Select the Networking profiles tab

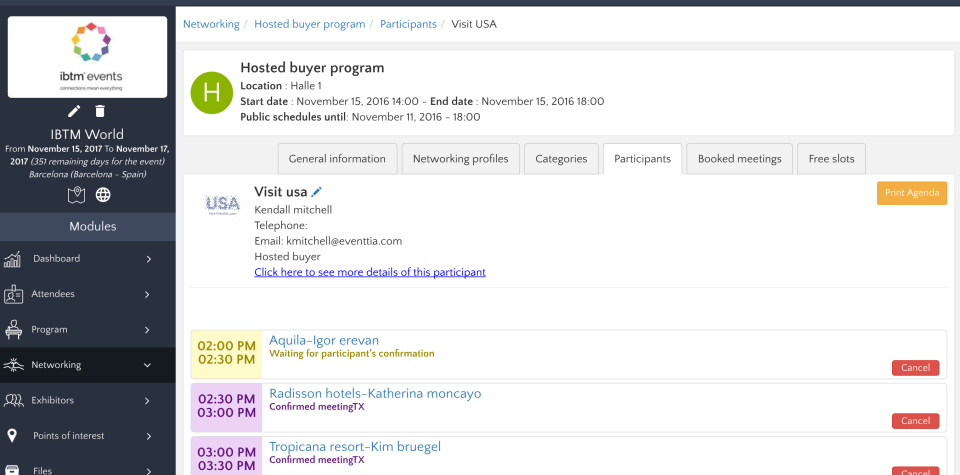(x=460, y=159)
